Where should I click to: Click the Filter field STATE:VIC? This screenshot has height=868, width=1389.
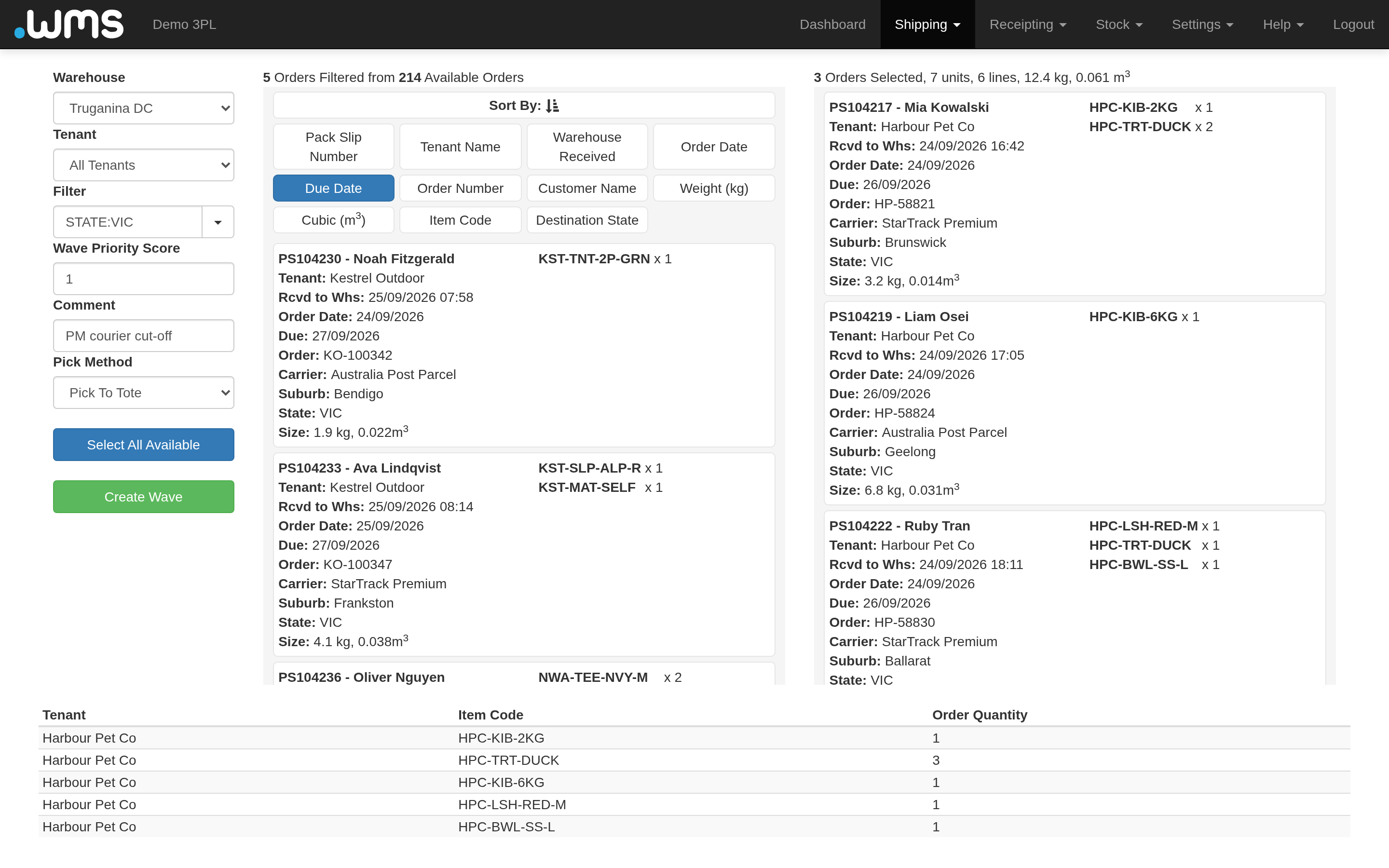tap(127, 222)
